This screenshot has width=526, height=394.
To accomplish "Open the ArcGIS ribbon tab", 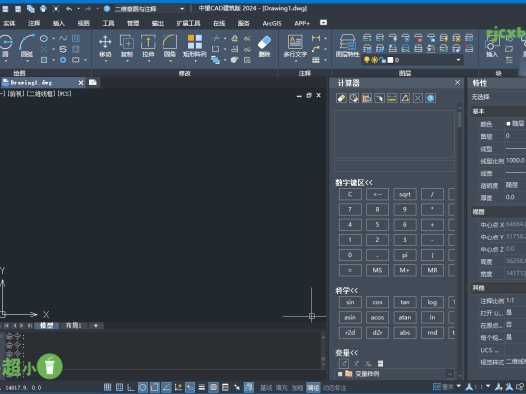I will tap(272, 23).
